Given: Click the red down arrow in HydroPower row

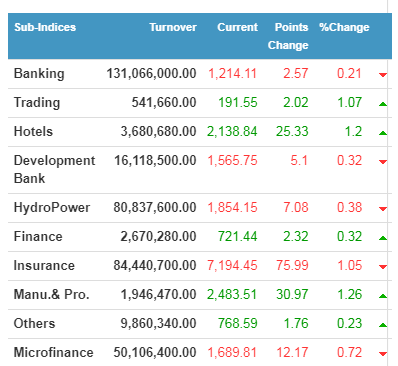Looking at the screenshot, I should (x=383, y=209).
